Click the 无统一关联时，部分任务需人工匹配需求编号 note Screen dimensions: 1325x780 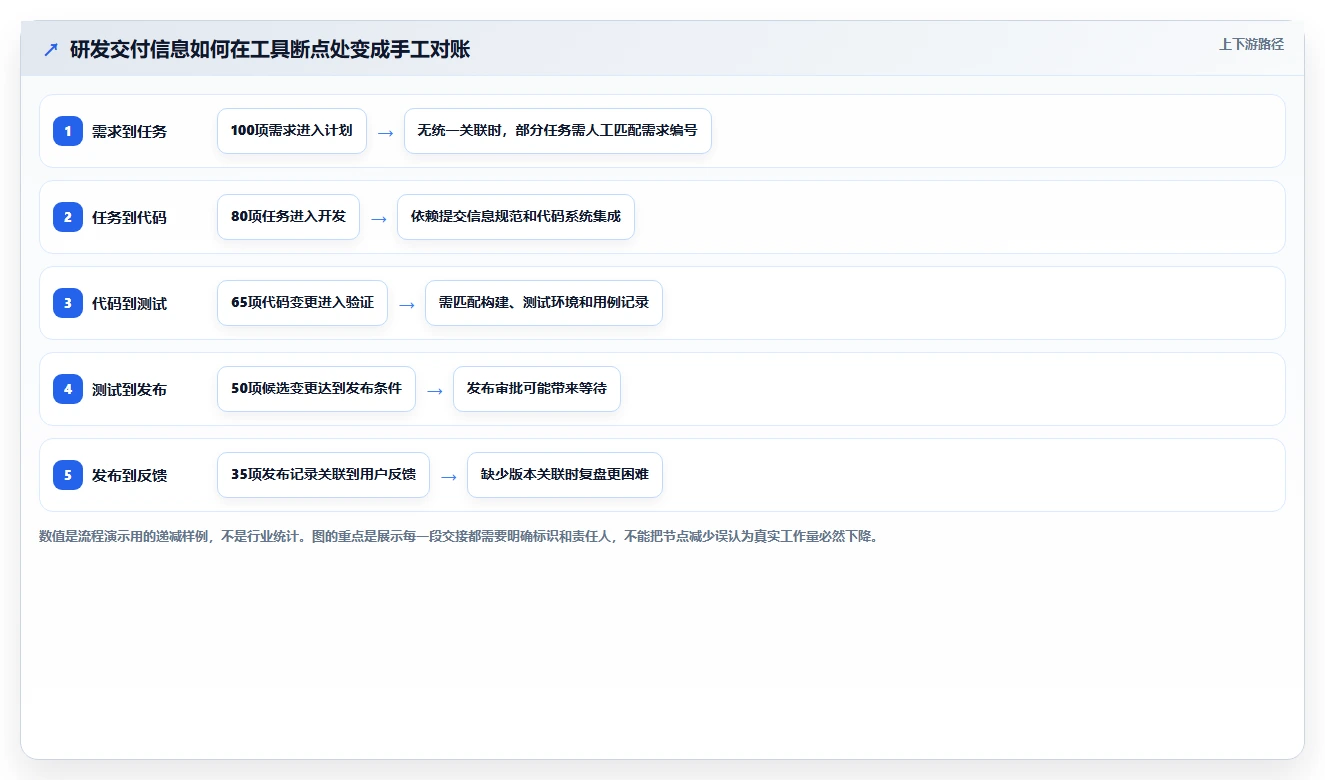(x=558, y=131)
